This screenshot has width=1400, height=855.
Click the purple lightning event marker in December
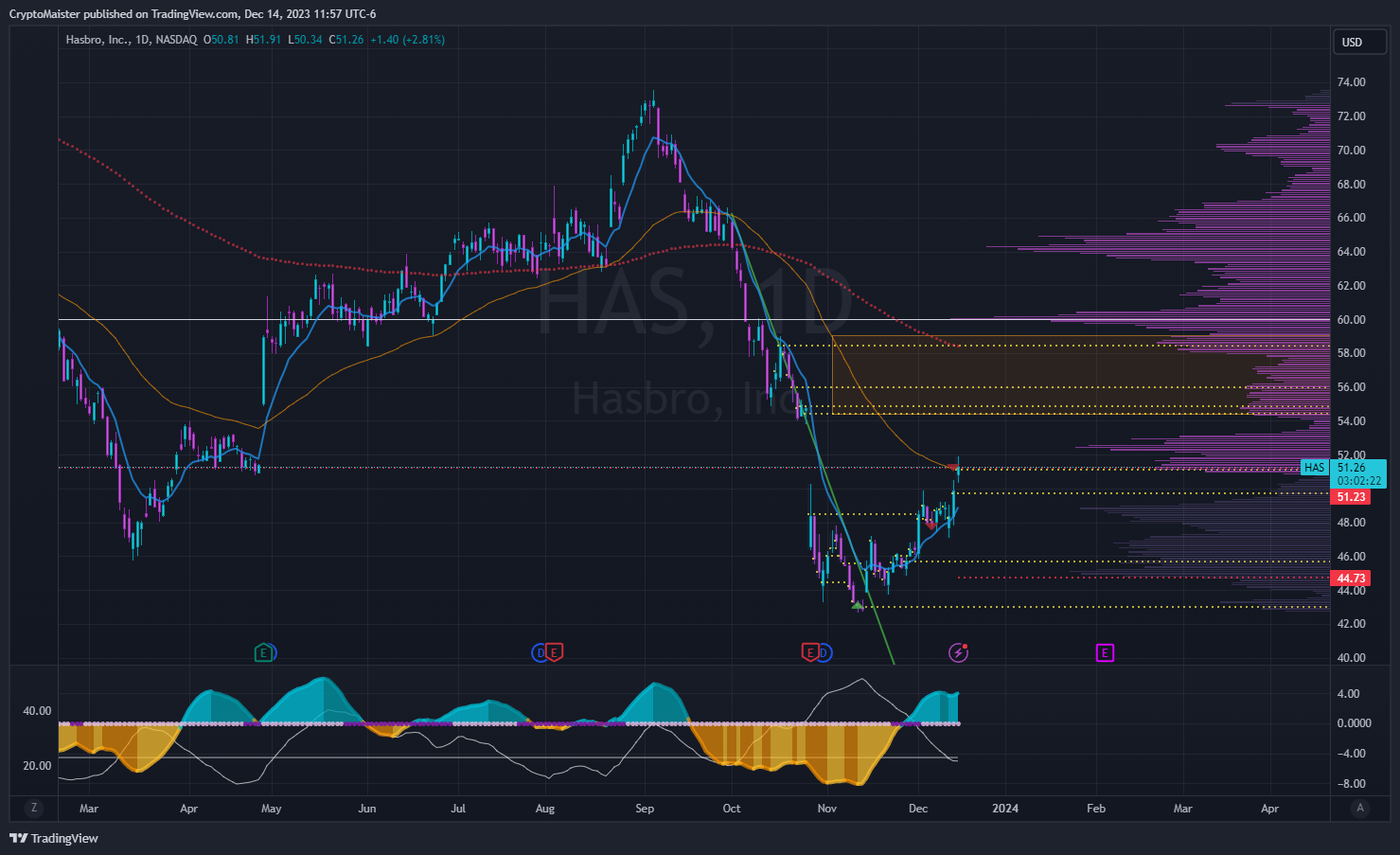click(x=959, y=652)
